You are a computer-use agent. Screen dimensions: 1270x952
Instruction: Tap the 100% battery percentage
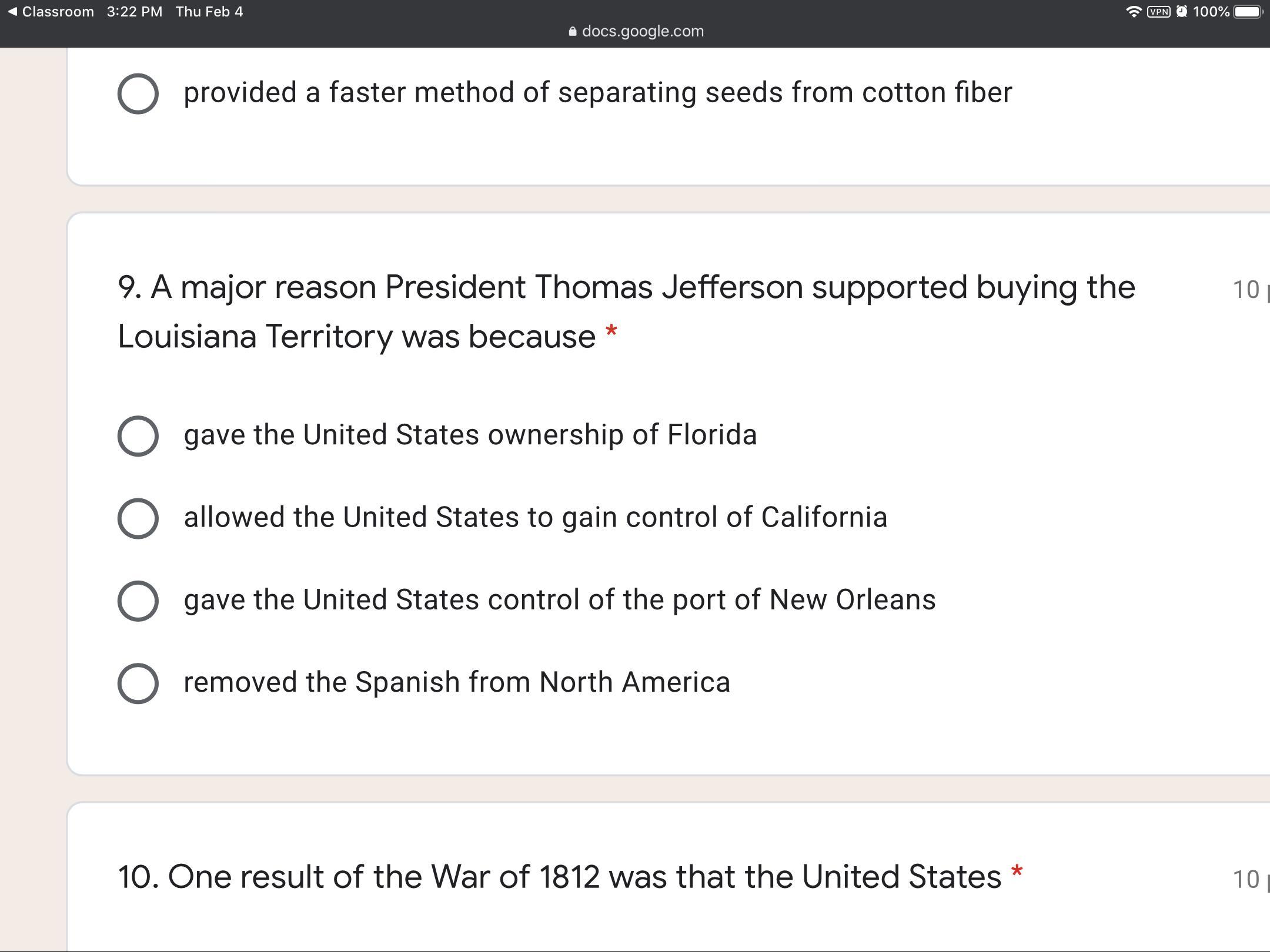[x=1211, y=12]
